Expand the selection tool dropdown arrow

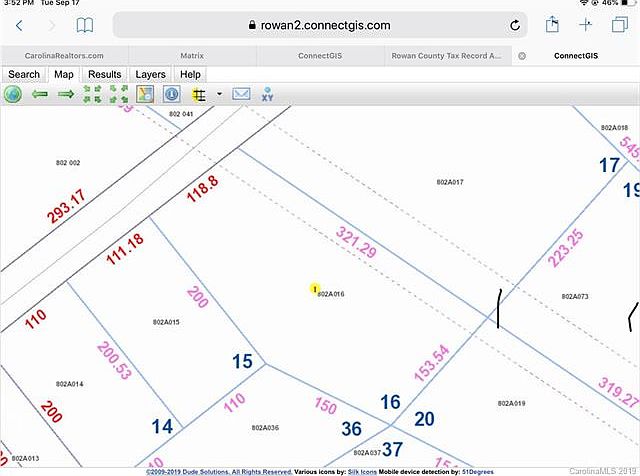click(x=218, y=94)
